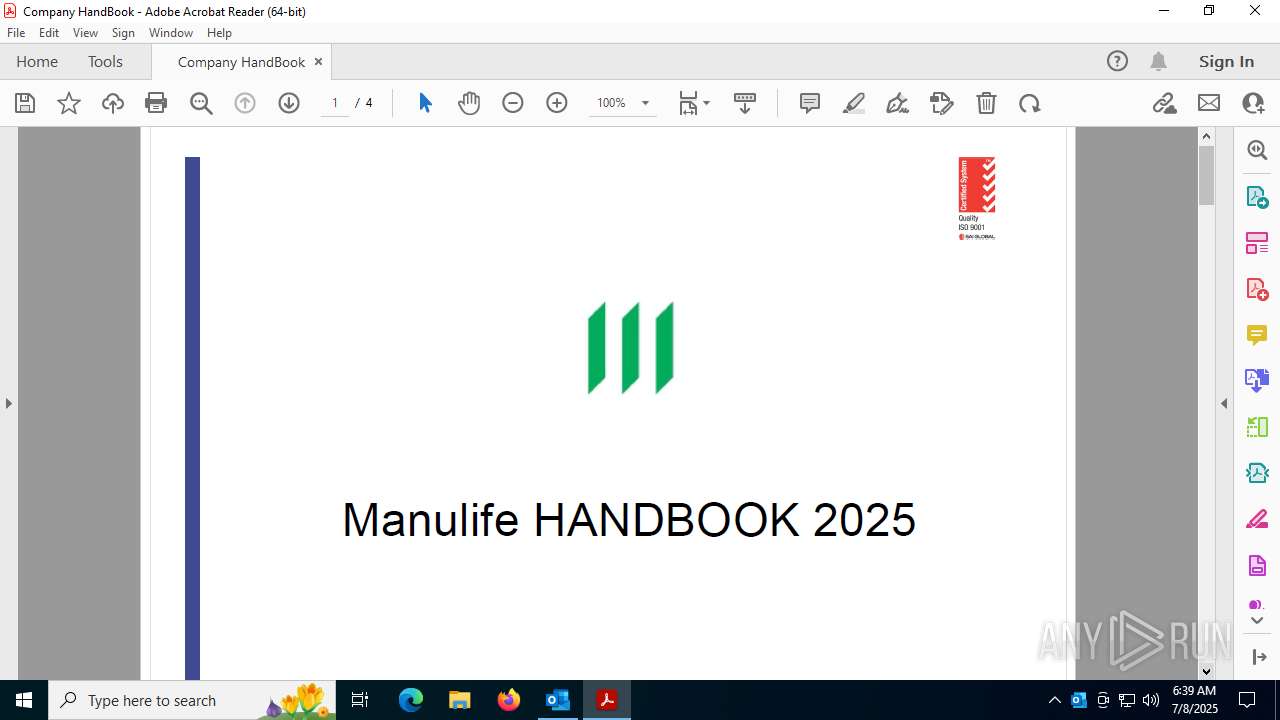Print the document
The height and width of the screenshot is (720, 1280).
click(x=156, y=103)
